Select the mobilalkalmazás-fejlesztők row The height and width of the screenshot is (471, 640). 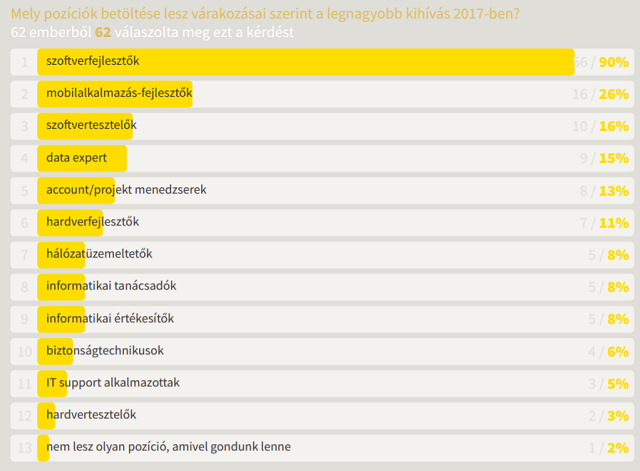pyautogui.click(x=322, y=94)
